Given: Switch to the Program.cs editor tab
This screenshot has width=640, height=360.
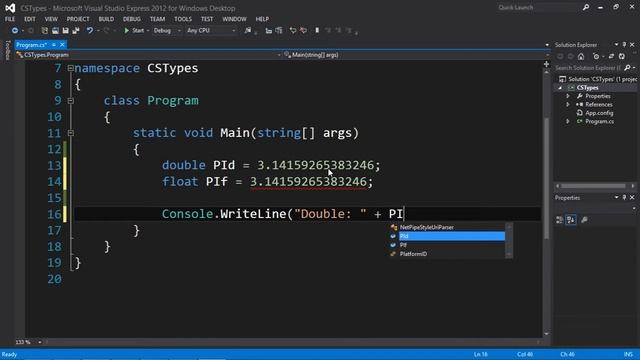Looking at the screenshot, I should coord(32,45).
